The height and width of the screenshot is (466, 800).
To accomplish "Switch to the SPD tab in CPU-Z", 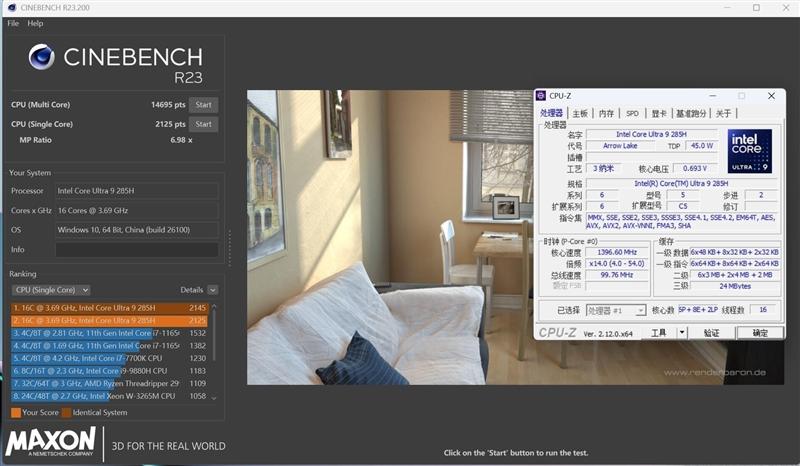I will click(x=632, y=114).
